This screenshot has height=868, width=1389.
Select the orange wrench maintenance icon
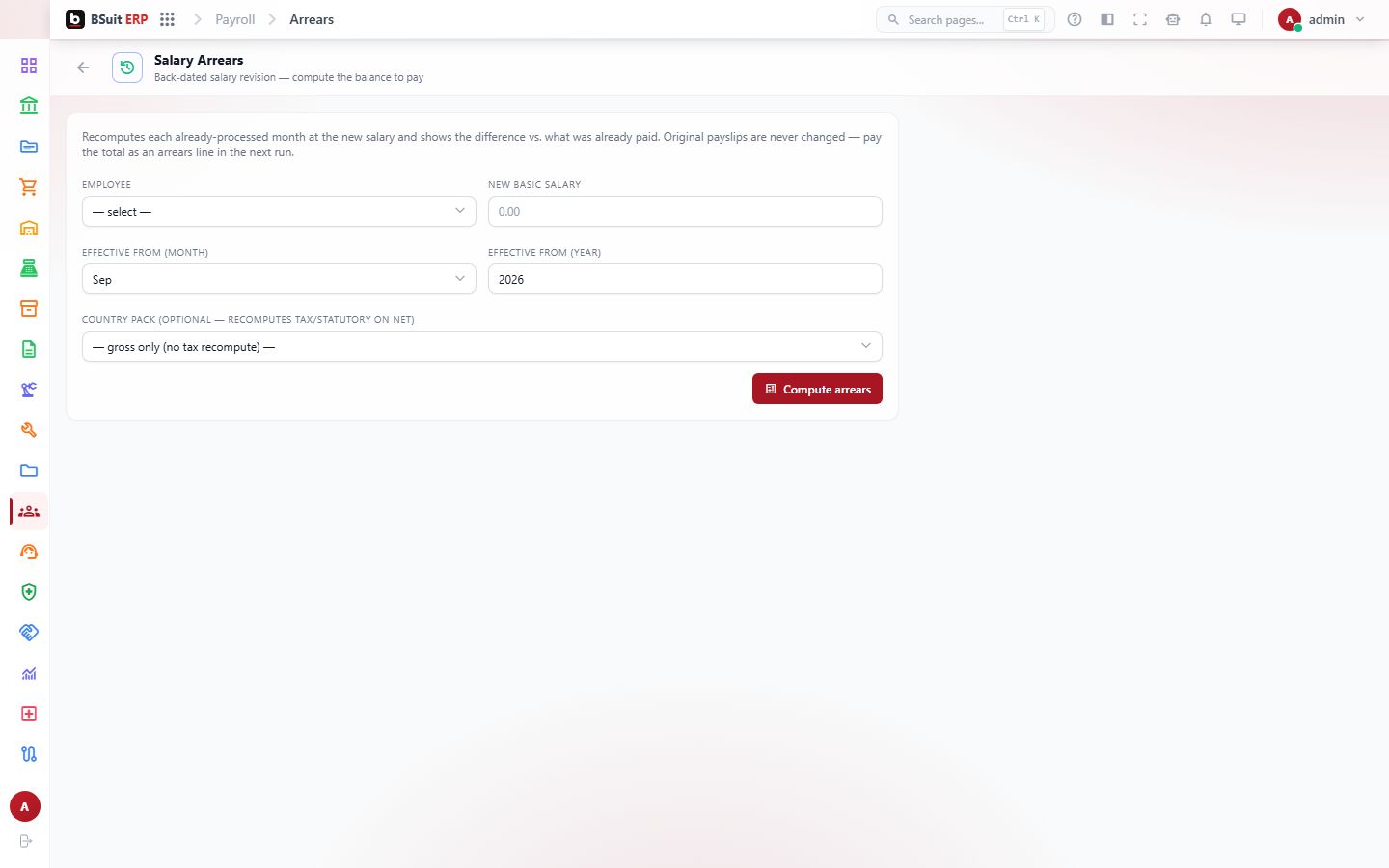[x=29, y=430]
